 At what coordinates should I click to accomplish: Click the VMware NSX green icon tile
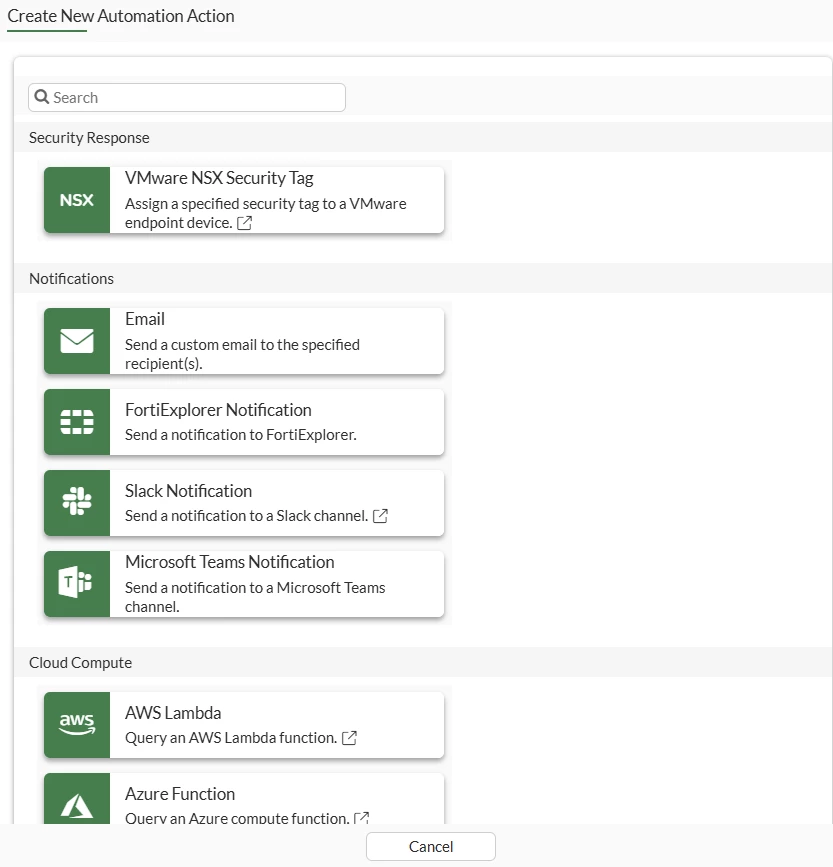click(x=77, y=200)
